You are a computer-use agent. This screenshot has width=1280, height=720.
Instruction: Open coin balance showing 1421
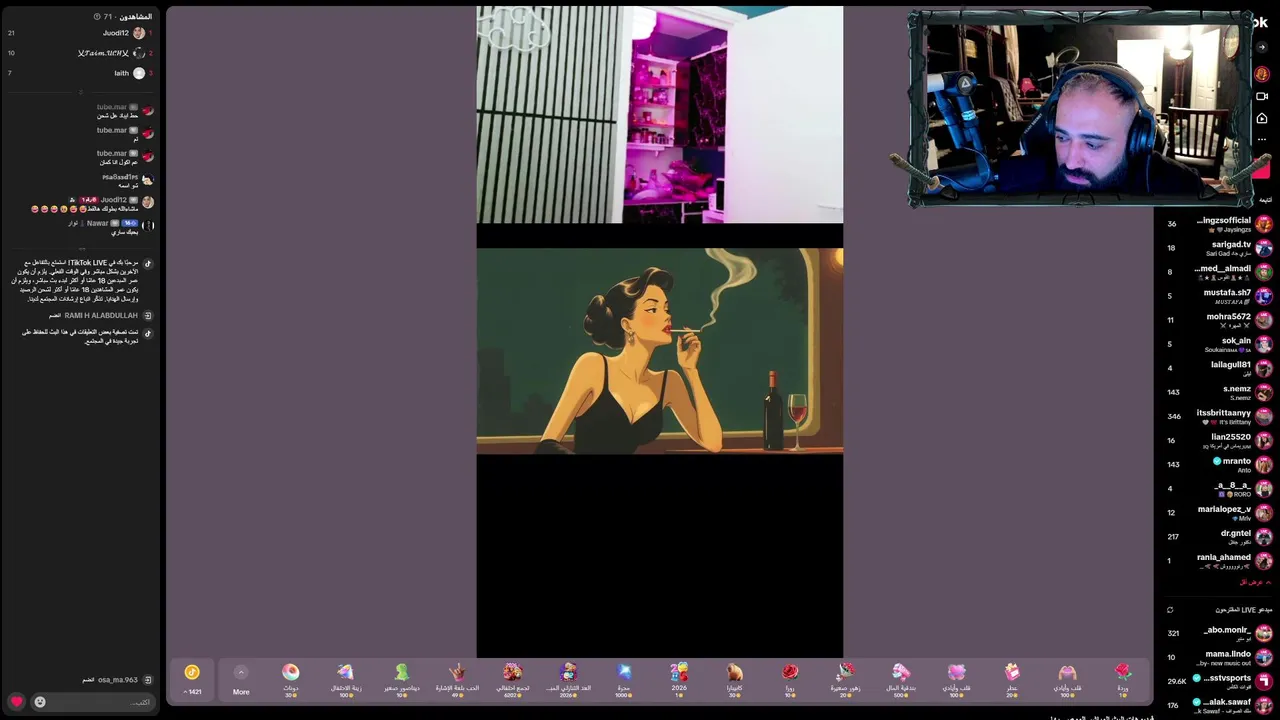[x=192, y=678]
